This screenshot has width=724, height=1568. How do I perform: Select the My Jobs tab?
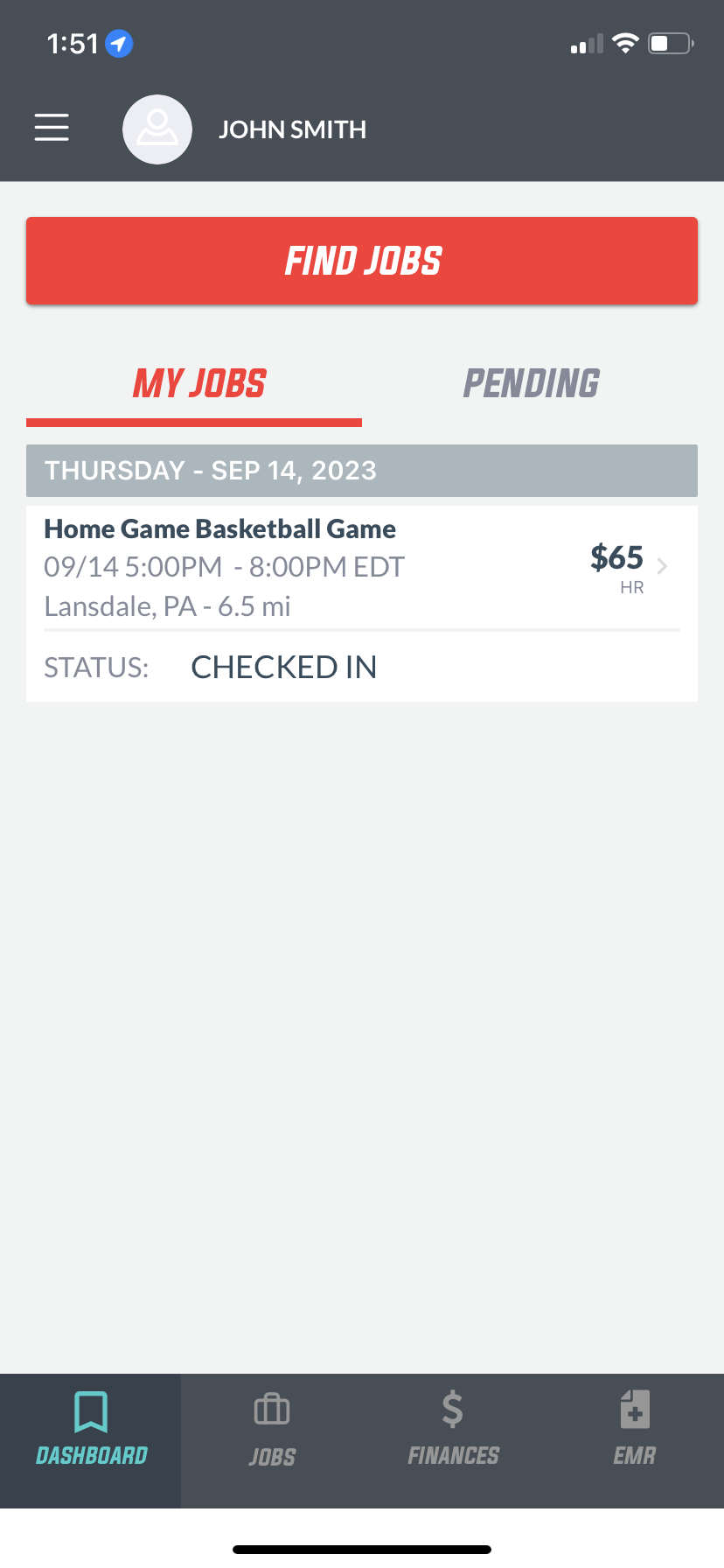(x=199, y=383)
